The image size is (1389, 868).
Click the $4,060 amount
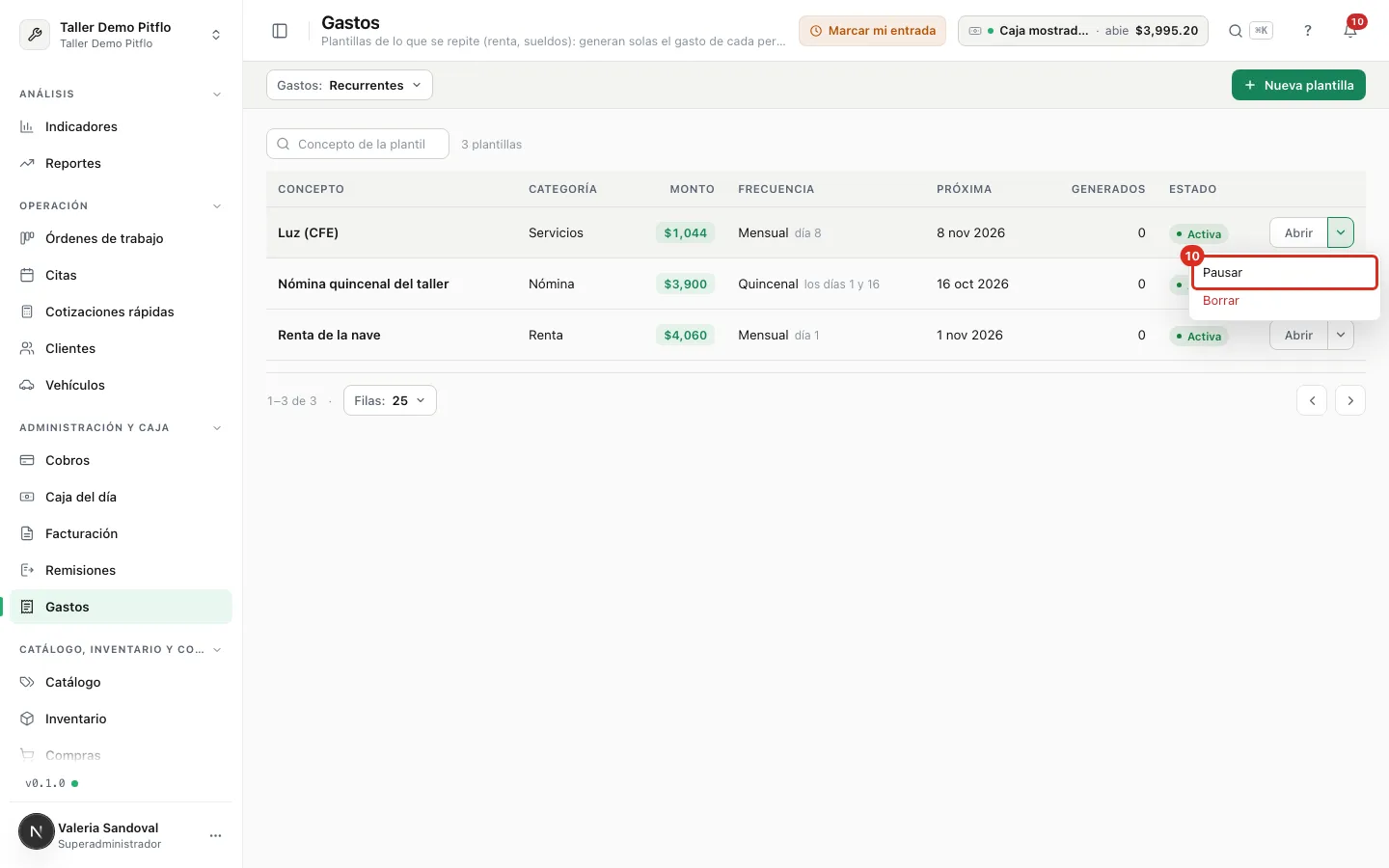pyautogui.click(x=686, y=336)
